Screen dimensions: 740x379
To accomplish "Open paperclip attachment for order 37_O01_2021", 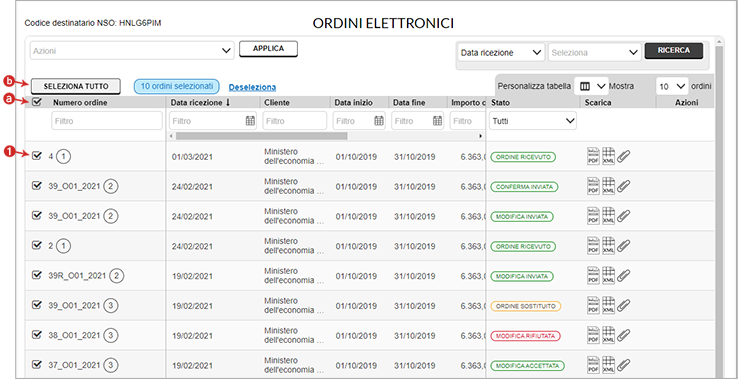I will (624, 365).
